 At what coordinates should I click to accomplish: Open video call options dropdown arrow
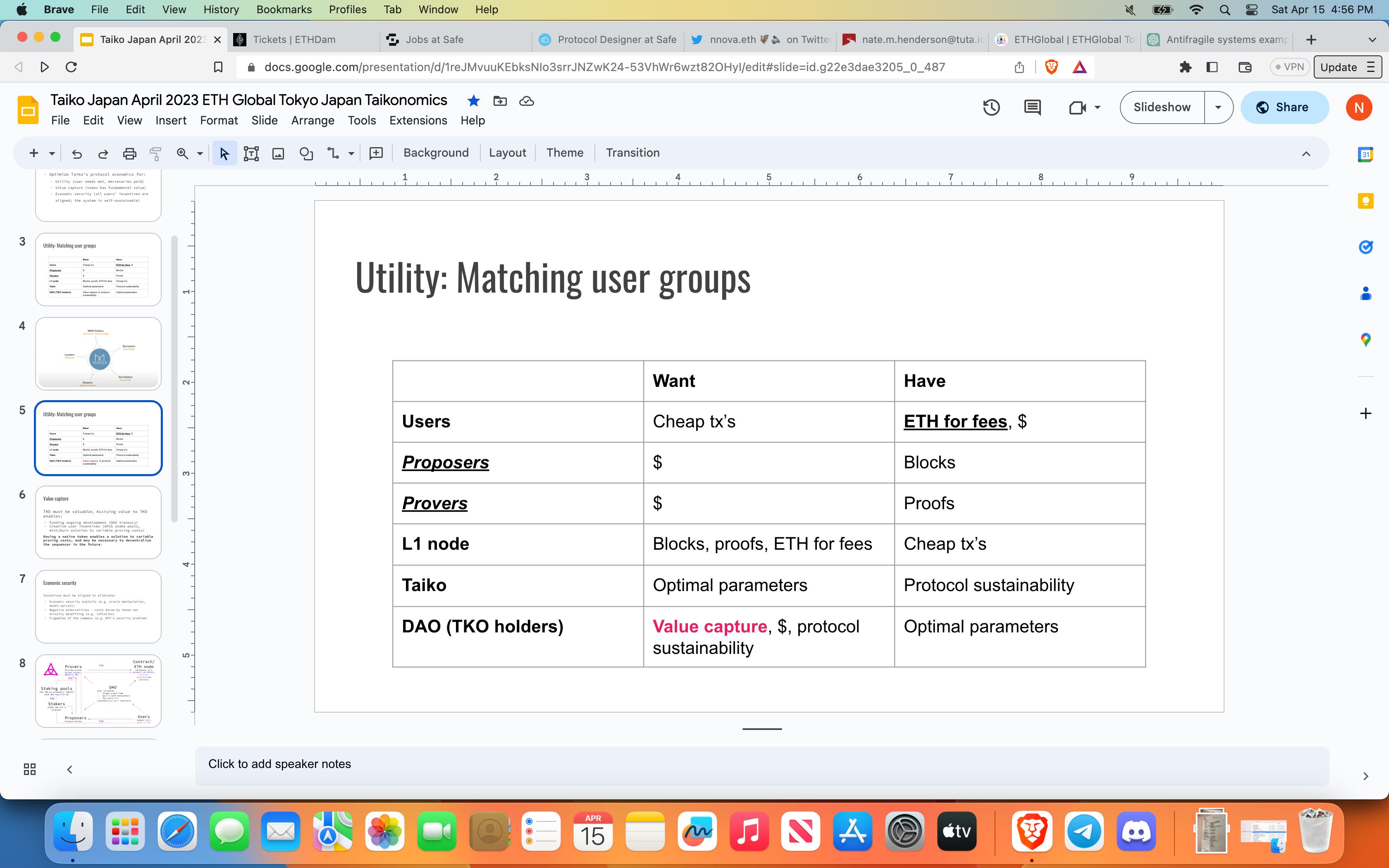pyautogui.click(x=1098, y=107)
